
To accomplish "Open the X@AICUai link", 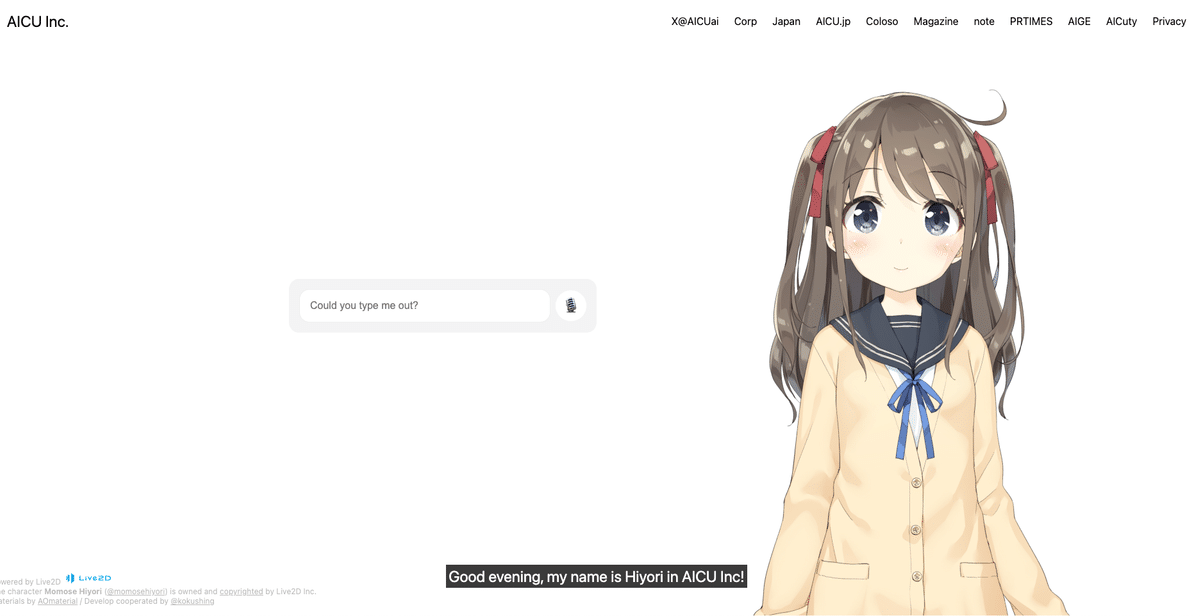I will (x=694, y=21).
